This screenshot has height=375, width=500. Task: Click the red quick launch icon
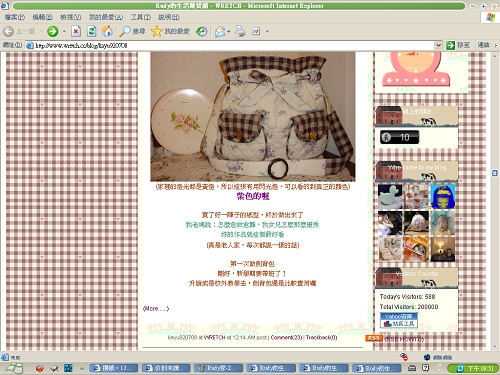click(x=40, y=368)
